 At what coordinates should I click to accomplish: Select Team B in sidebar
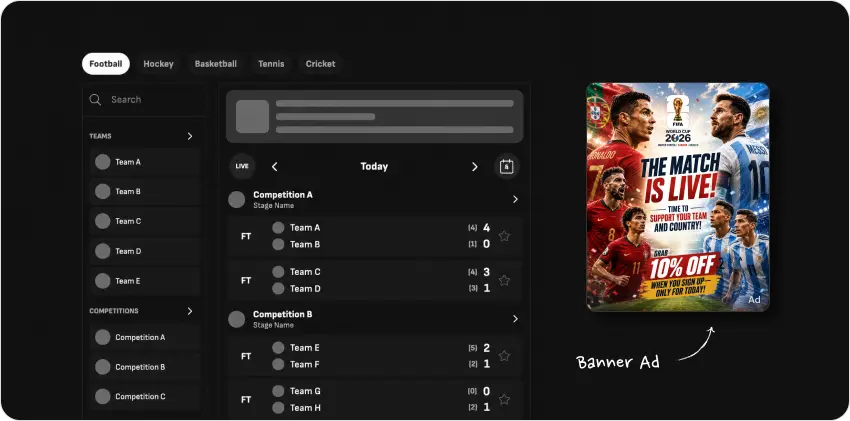click(145, 191)
